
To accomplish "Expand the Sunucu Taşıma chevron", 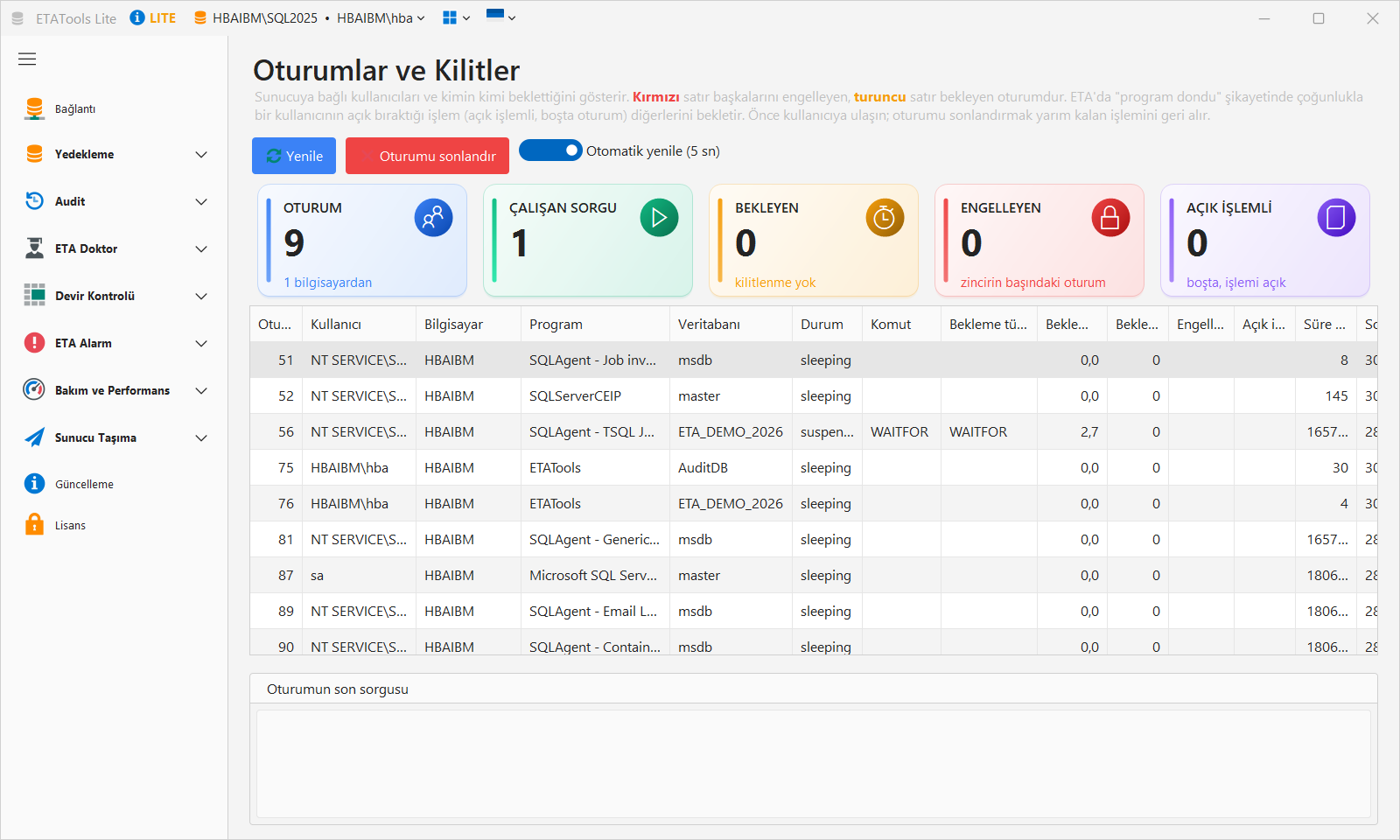I will (201, 437).
